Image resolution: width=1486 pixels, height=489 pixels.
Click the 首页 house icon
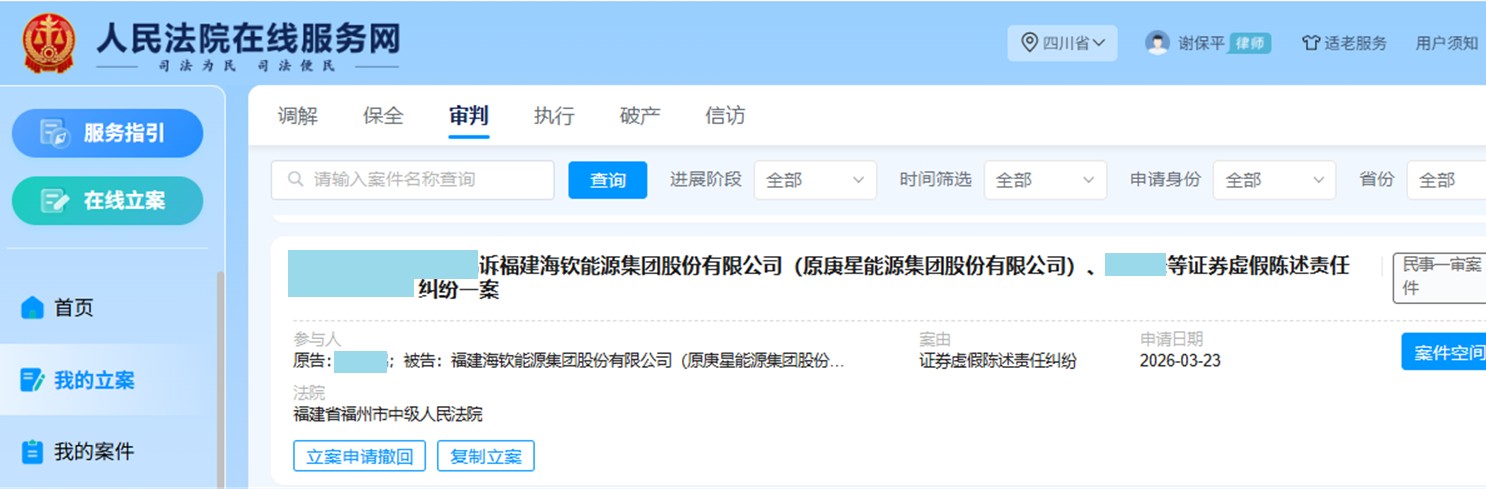pos(33,308)
